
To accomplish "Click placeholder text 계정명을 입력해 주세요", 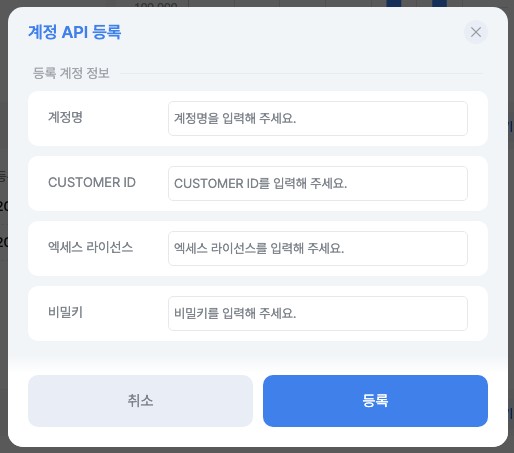I will [235, 118].
